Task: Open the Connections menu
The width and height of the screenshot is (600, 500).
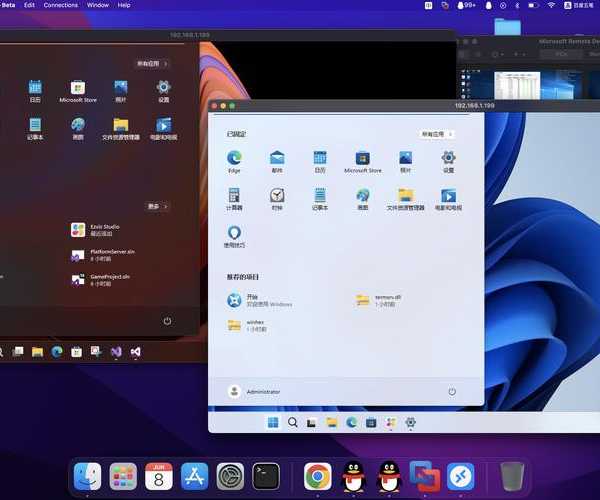Action: point(60,5)
